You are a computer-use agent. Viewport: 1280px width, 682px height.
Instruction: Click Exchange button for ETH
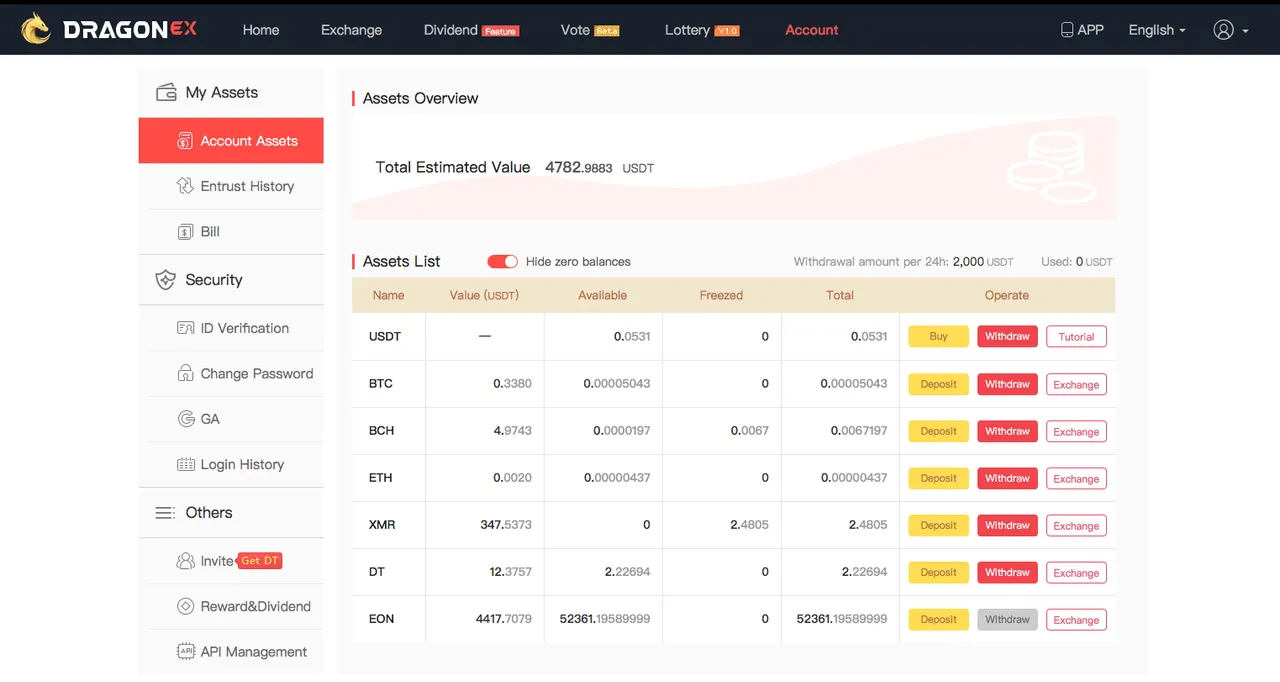coord(1076,478)
